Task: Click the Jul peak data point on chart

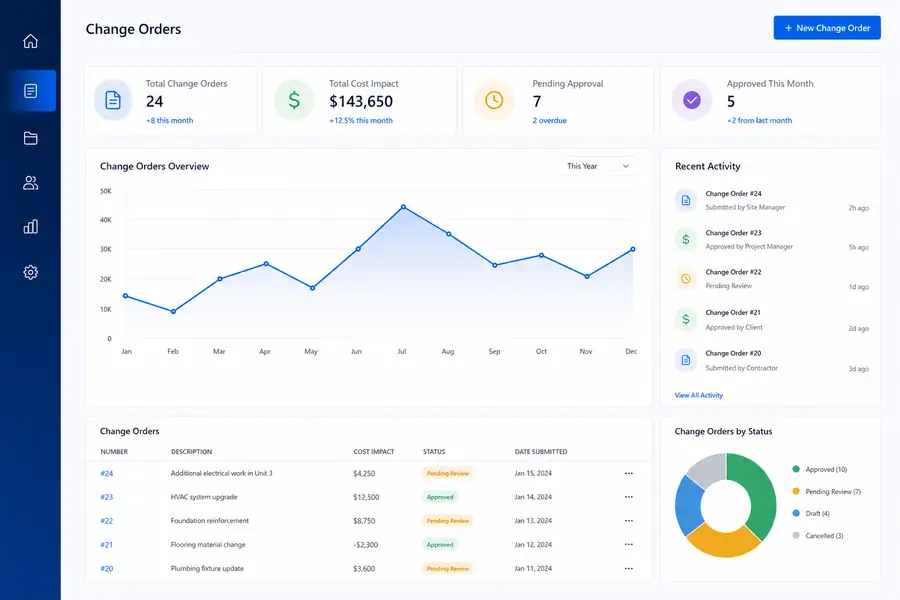Action: [x=403, y=207]
